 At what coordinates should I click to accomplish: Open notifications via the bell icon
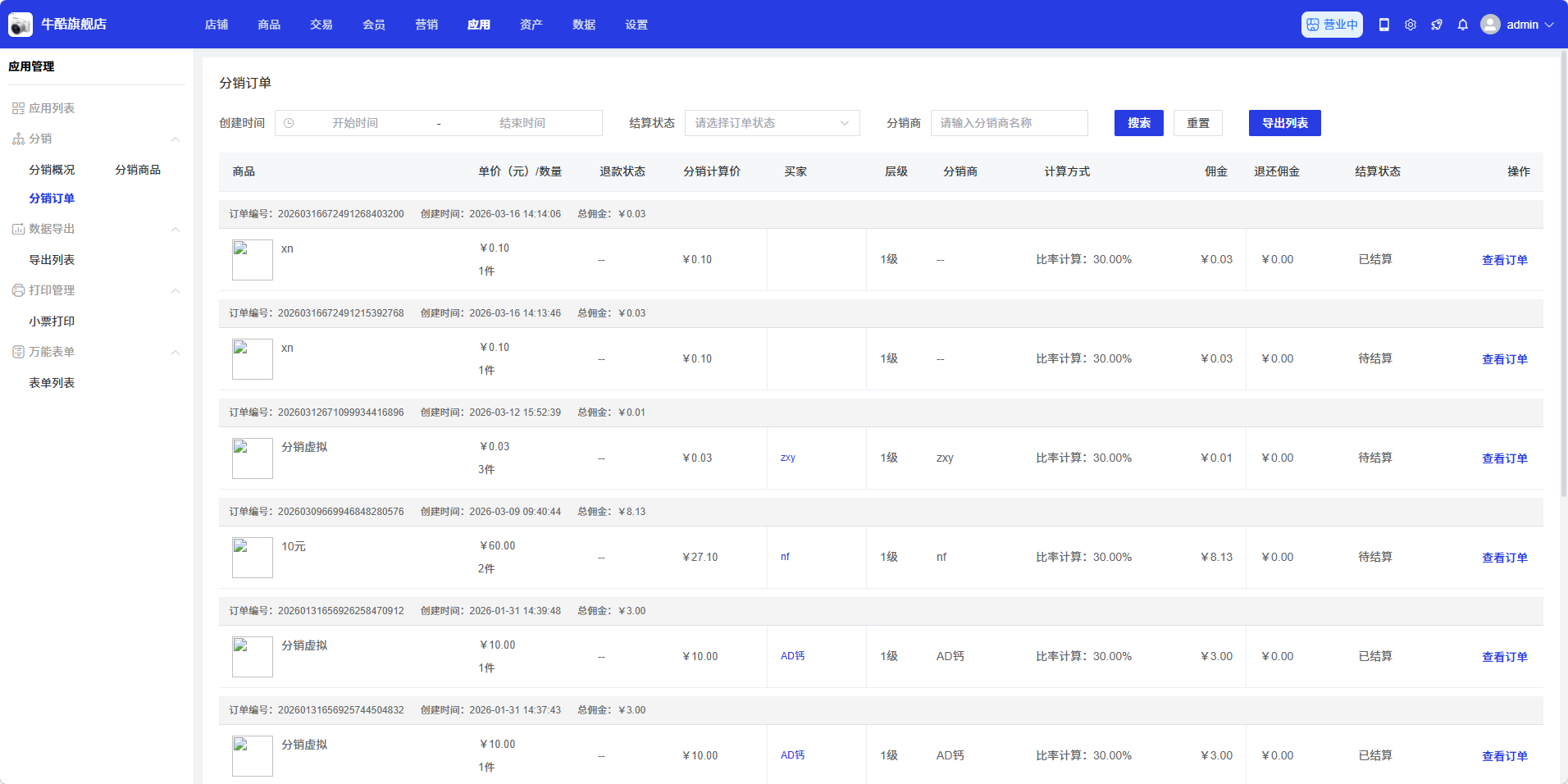click(x=1463, y=25)
